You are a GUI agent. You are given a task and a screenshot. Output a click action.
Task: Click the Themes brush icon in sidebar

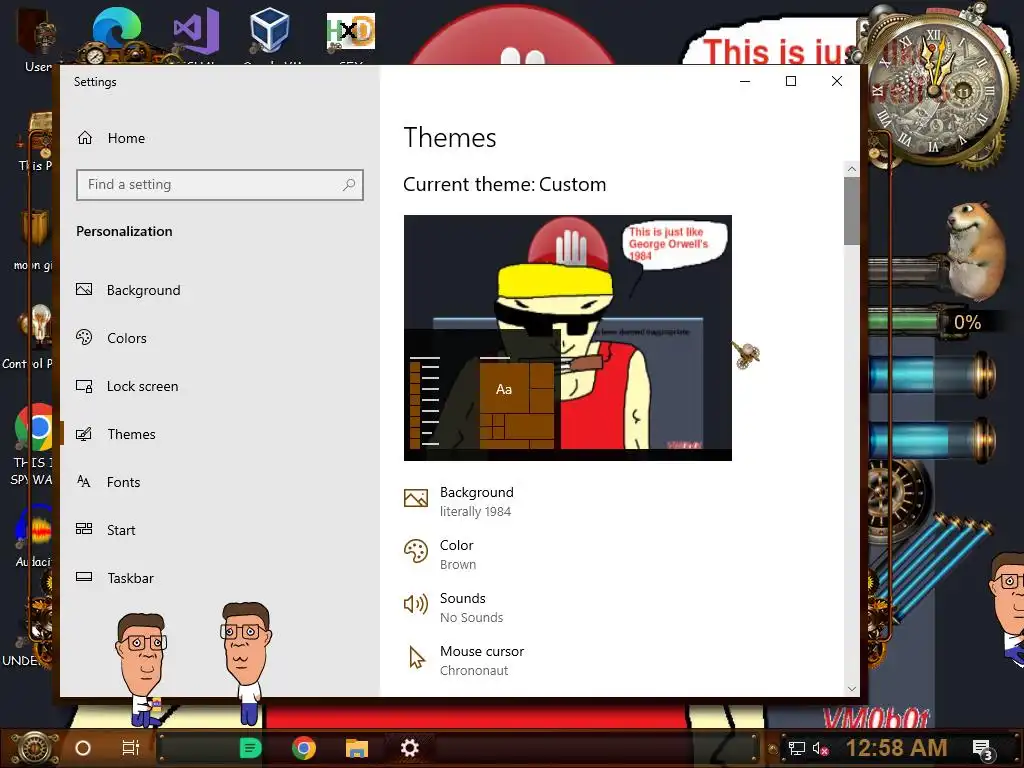[x=84, y=434]
